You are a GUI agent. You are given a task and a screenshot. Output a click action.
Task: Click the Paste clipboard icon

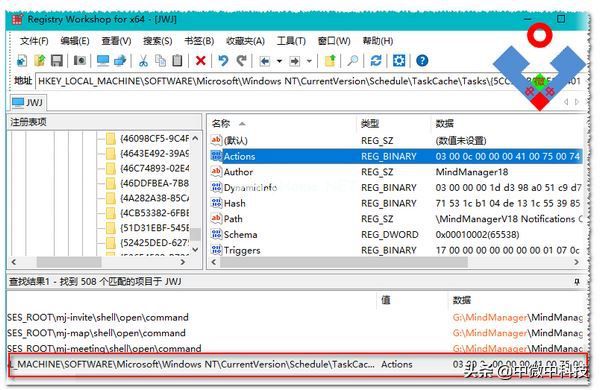tap(177, 60)
